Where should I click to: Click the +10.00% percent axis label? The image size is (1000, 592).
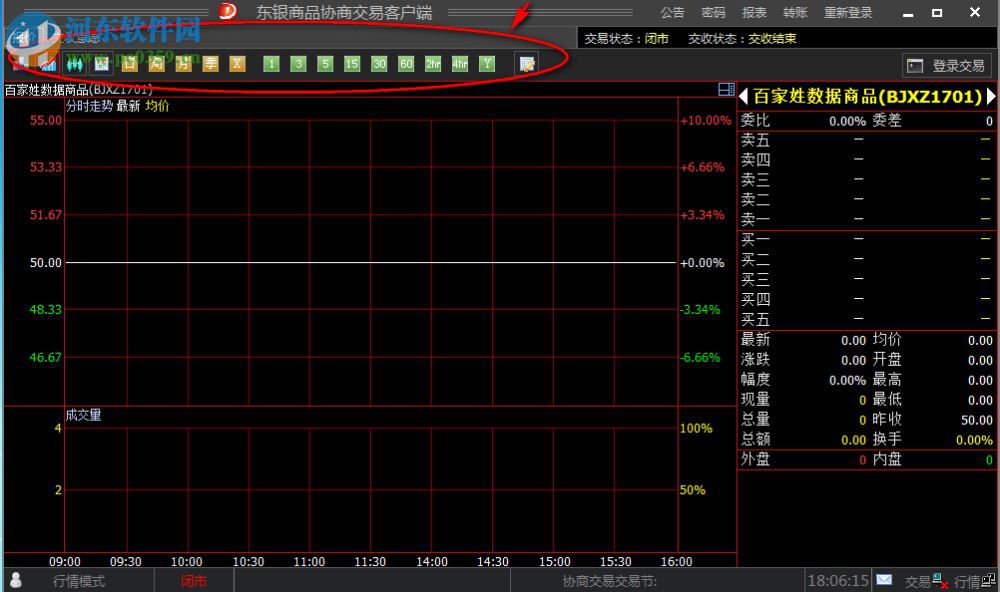click(705, 120)
